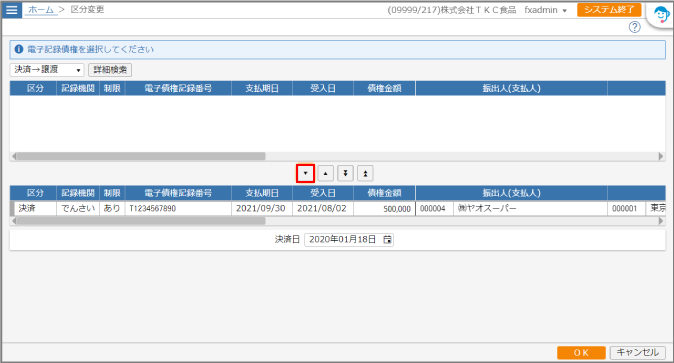674x363 pixels.
Task: Click the システム終了 button
Action: (609, 9)
